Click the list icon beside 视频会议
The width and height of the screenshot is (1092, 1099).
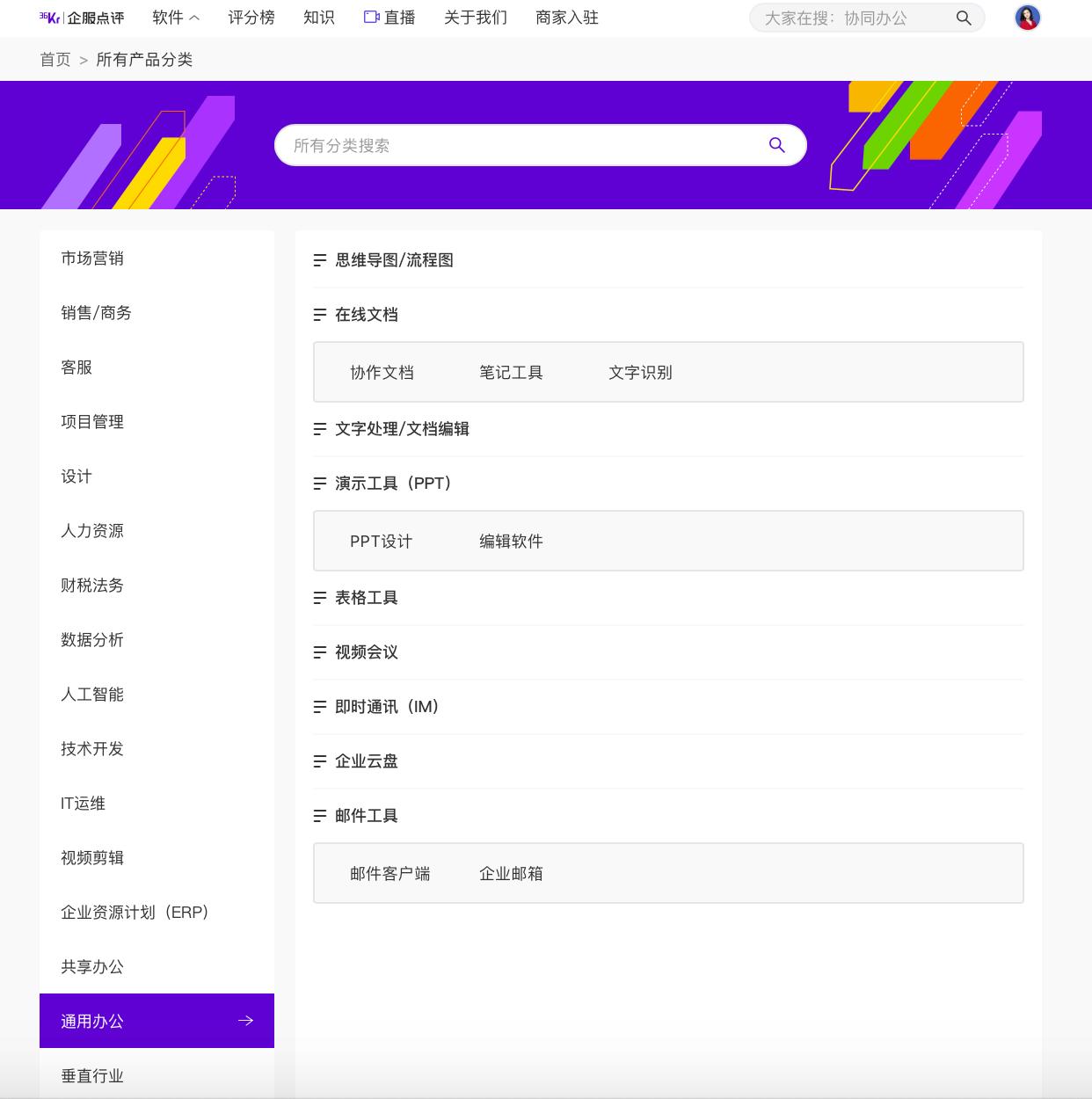click(x=319, y=652)
